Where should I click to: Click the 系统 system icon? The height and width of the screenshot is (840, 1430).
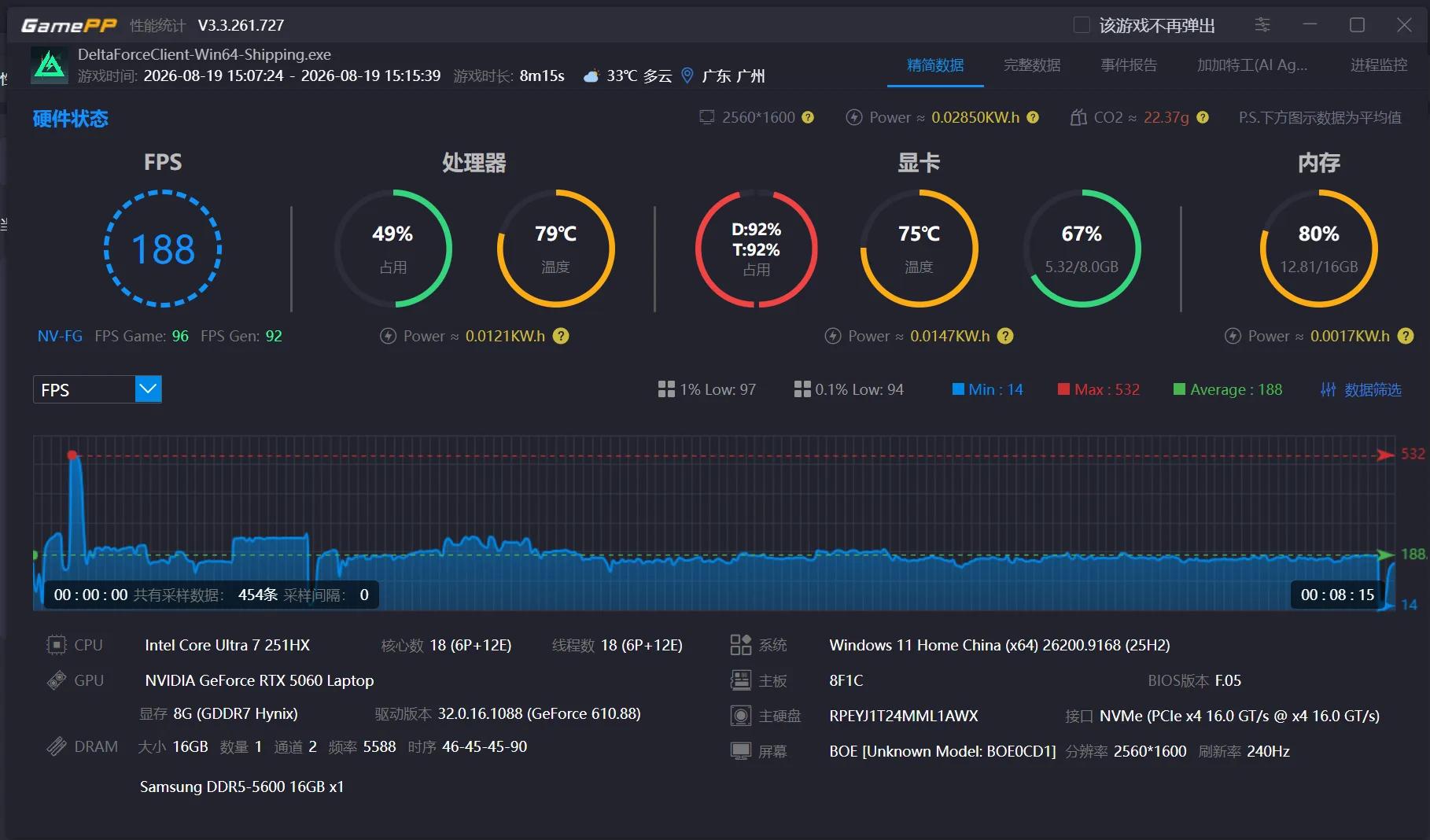[x=741, y=645]
